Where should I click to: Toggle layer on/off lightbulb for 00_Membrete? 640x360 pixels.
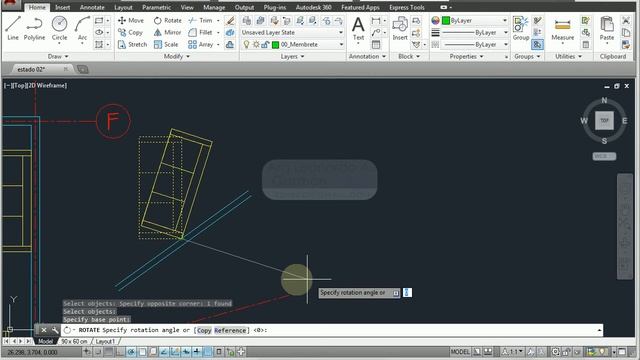(246, 44)
